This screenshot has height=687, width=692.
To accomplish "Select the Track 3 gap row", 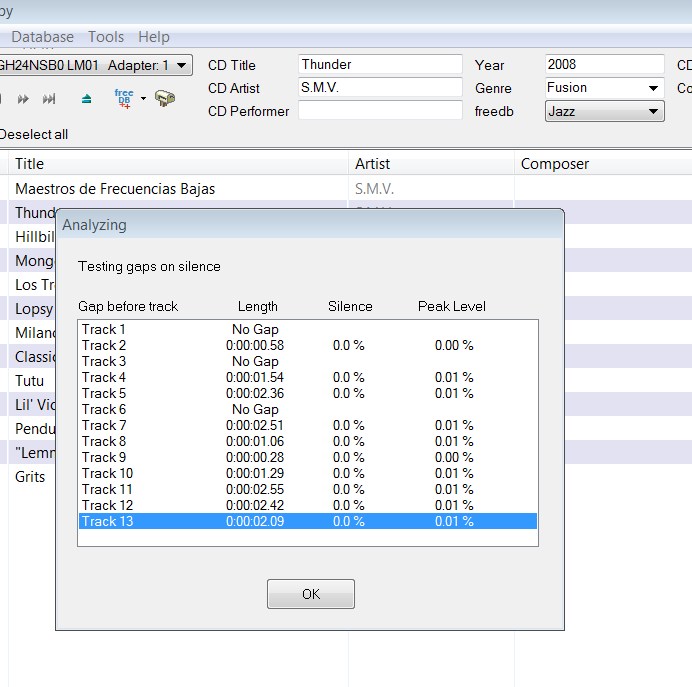I will pos(308,361).
